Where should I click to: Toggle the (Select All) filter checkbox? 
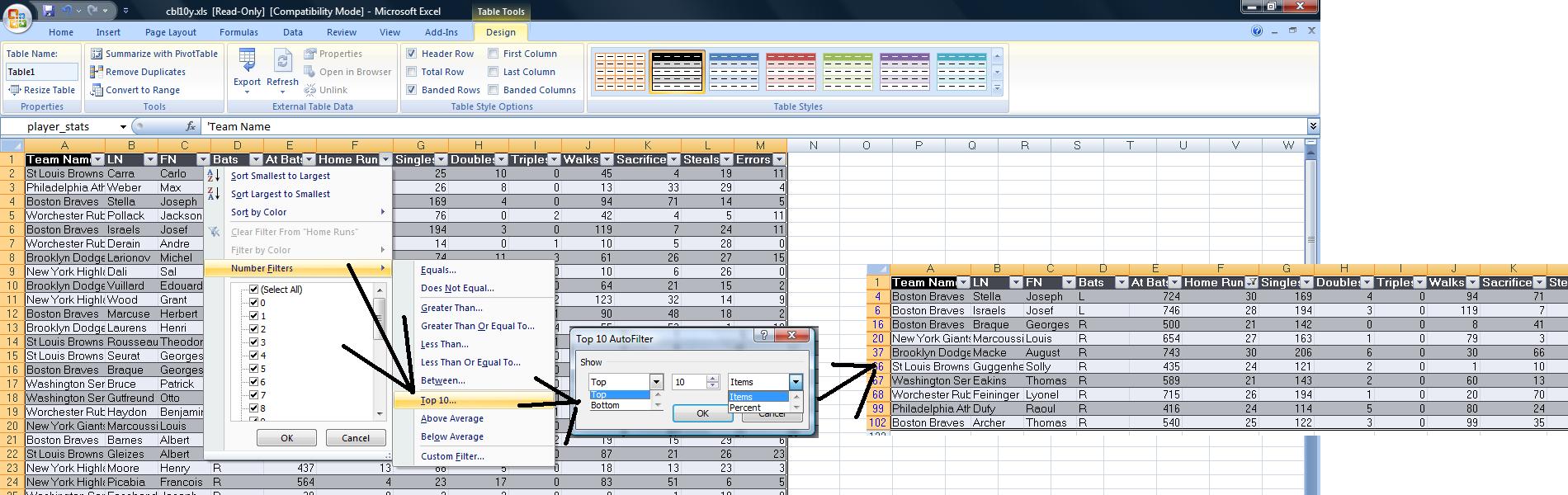click(254, 290)
